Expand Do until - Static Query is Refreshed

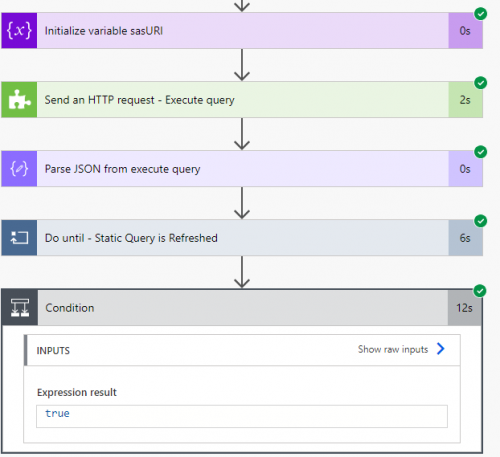[x=243, y=238]
